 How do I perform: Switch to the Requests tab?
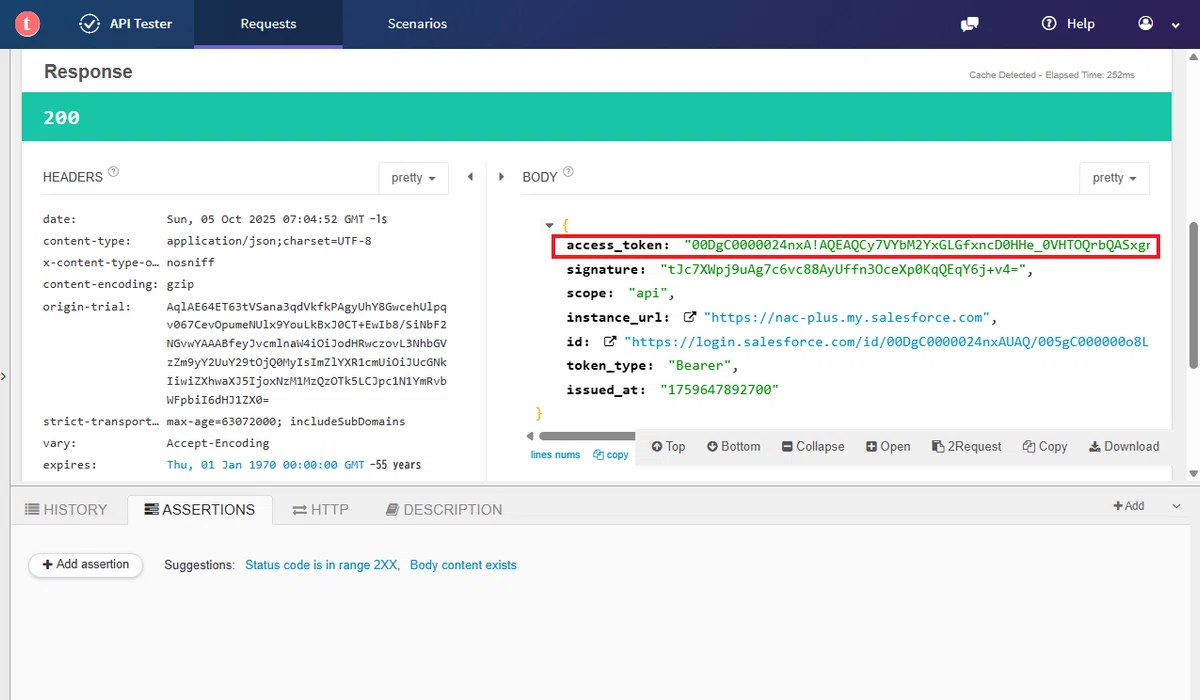click(x=268, y=24)
